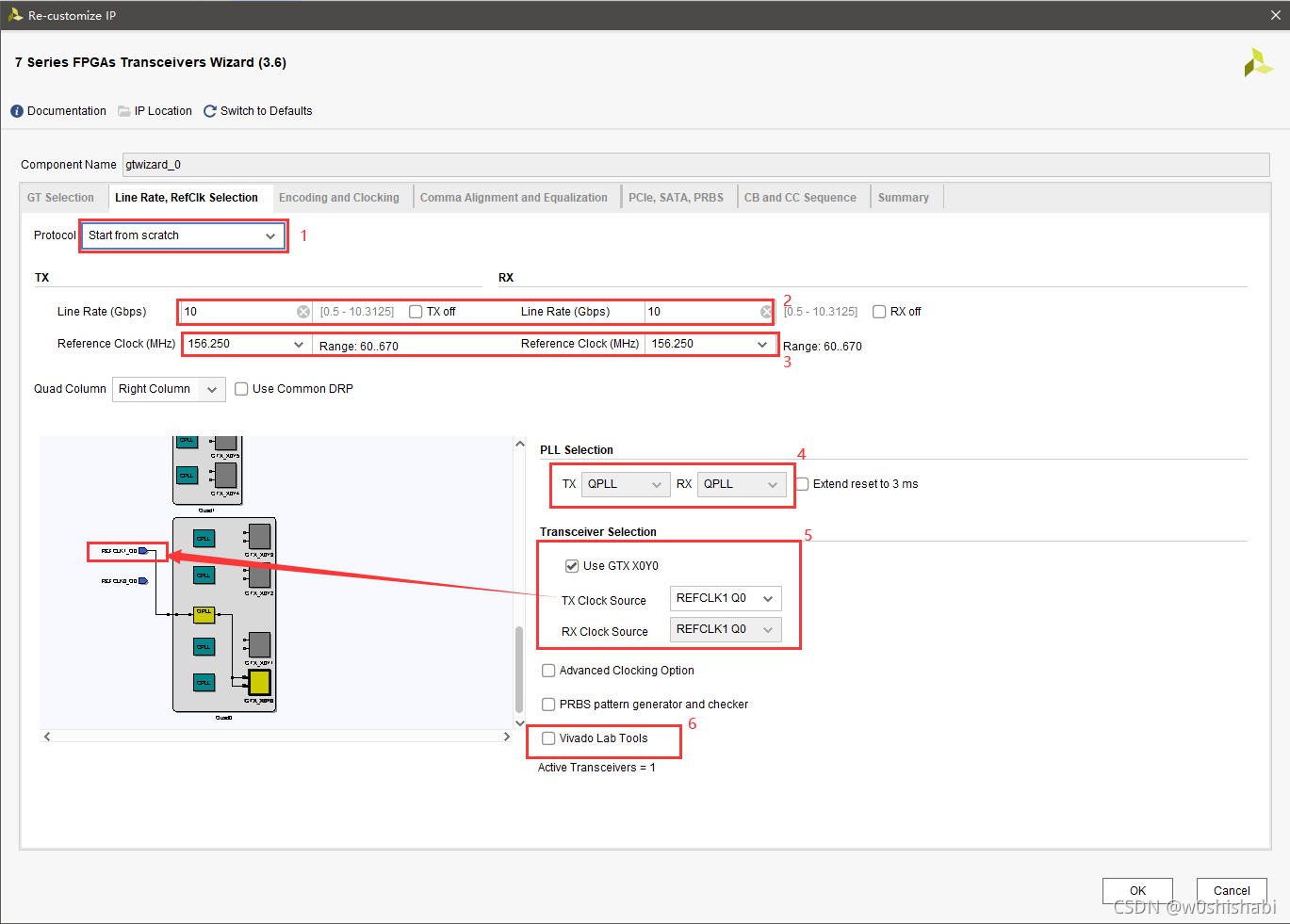Screen dimensions: 1290x924
Task: Open the Encoding and Clocking tab
Action: pyautogui.click(x=339, y=198)
